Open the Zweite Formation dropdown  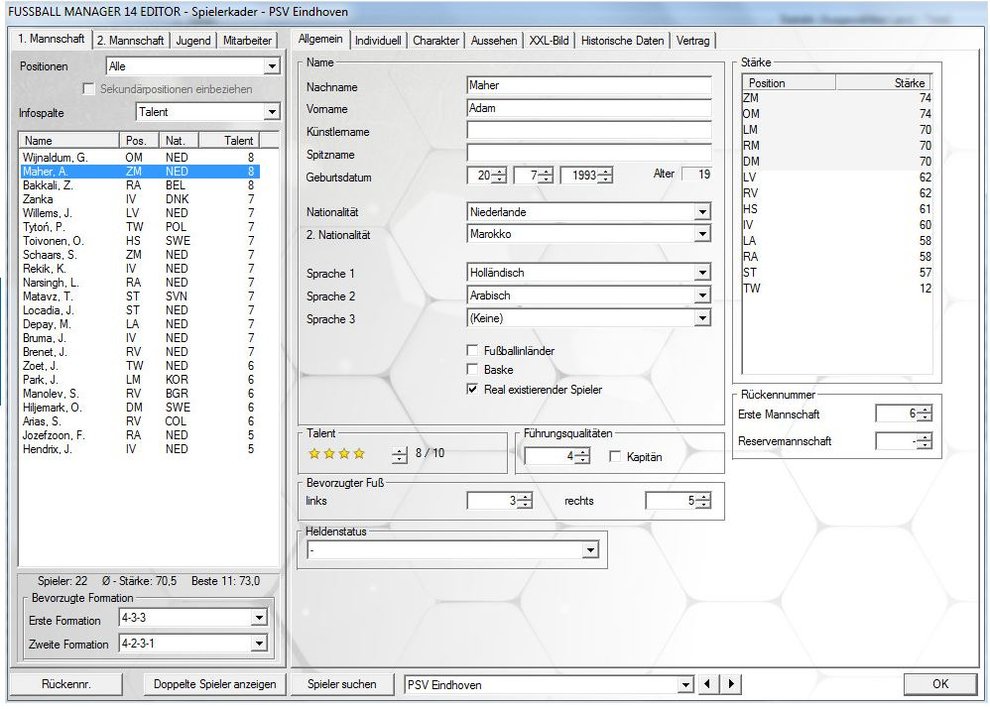tap(259, 643)
